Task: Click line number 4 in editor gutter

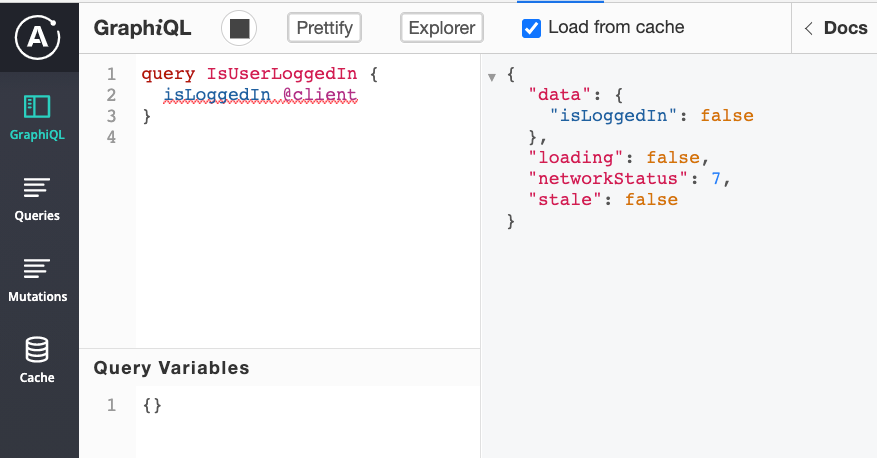Action: [x=111, y=137]
